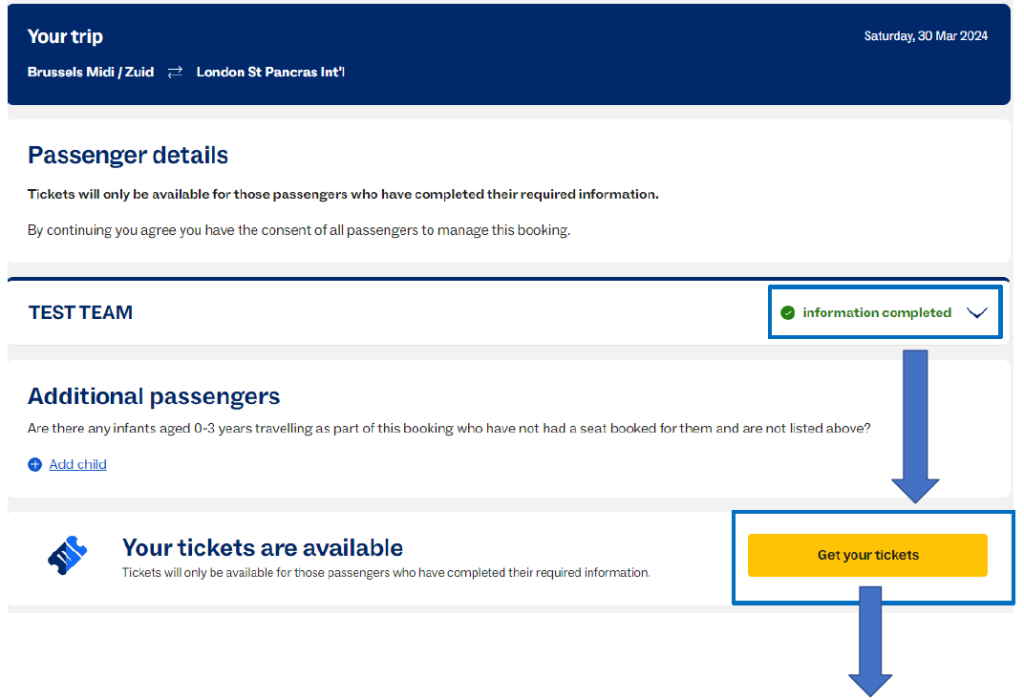
Task: Click the infants aged 0-3 question text
Action: [x=449, y=428]
